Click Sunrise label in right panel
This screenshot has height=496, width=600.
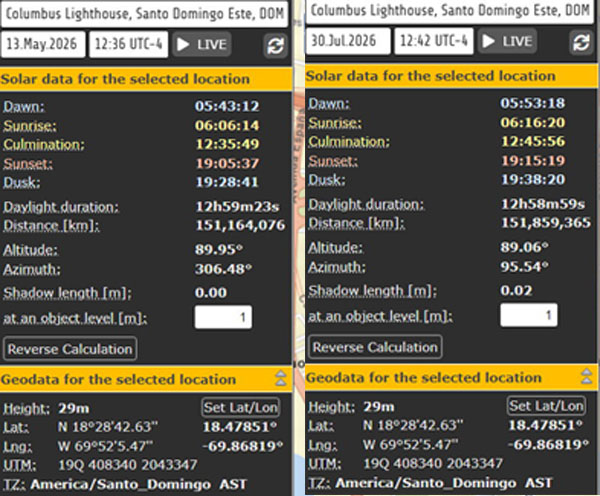(x=335, y=122)
